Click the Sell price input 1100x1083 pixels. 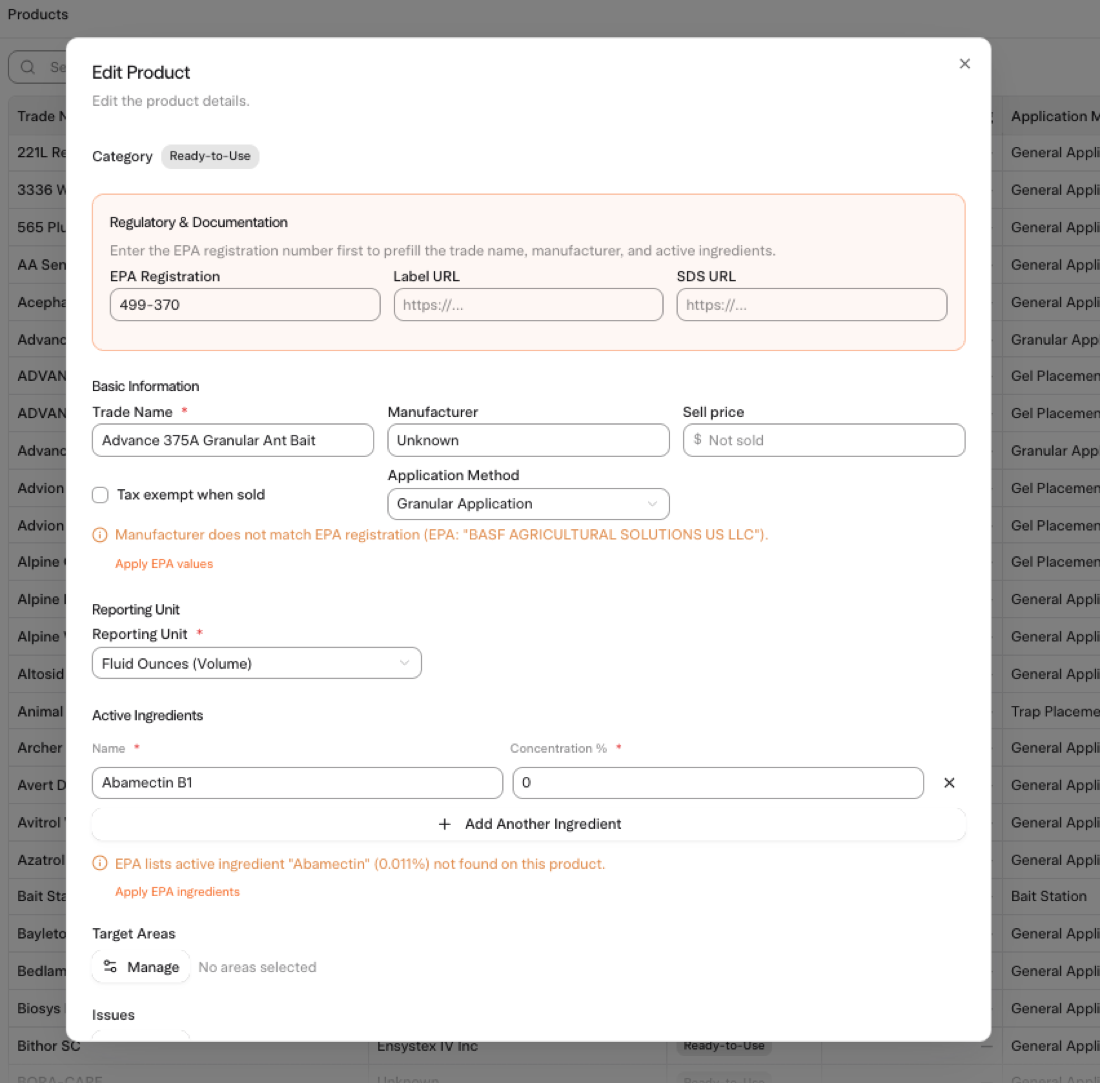click(824, 440)
